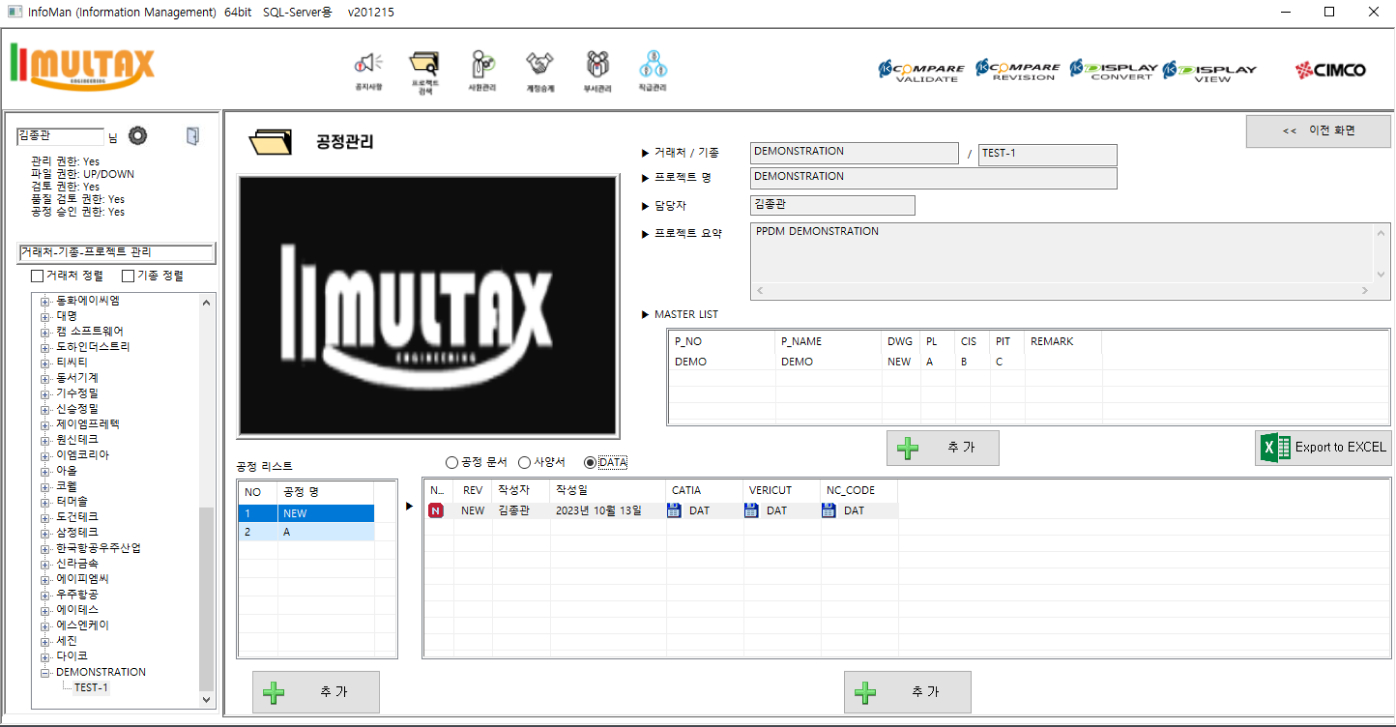Click the summary box right scroll arrow
Image resolution: width=1396 pixels, height=727 pixels.
(x=1367, y=291)
